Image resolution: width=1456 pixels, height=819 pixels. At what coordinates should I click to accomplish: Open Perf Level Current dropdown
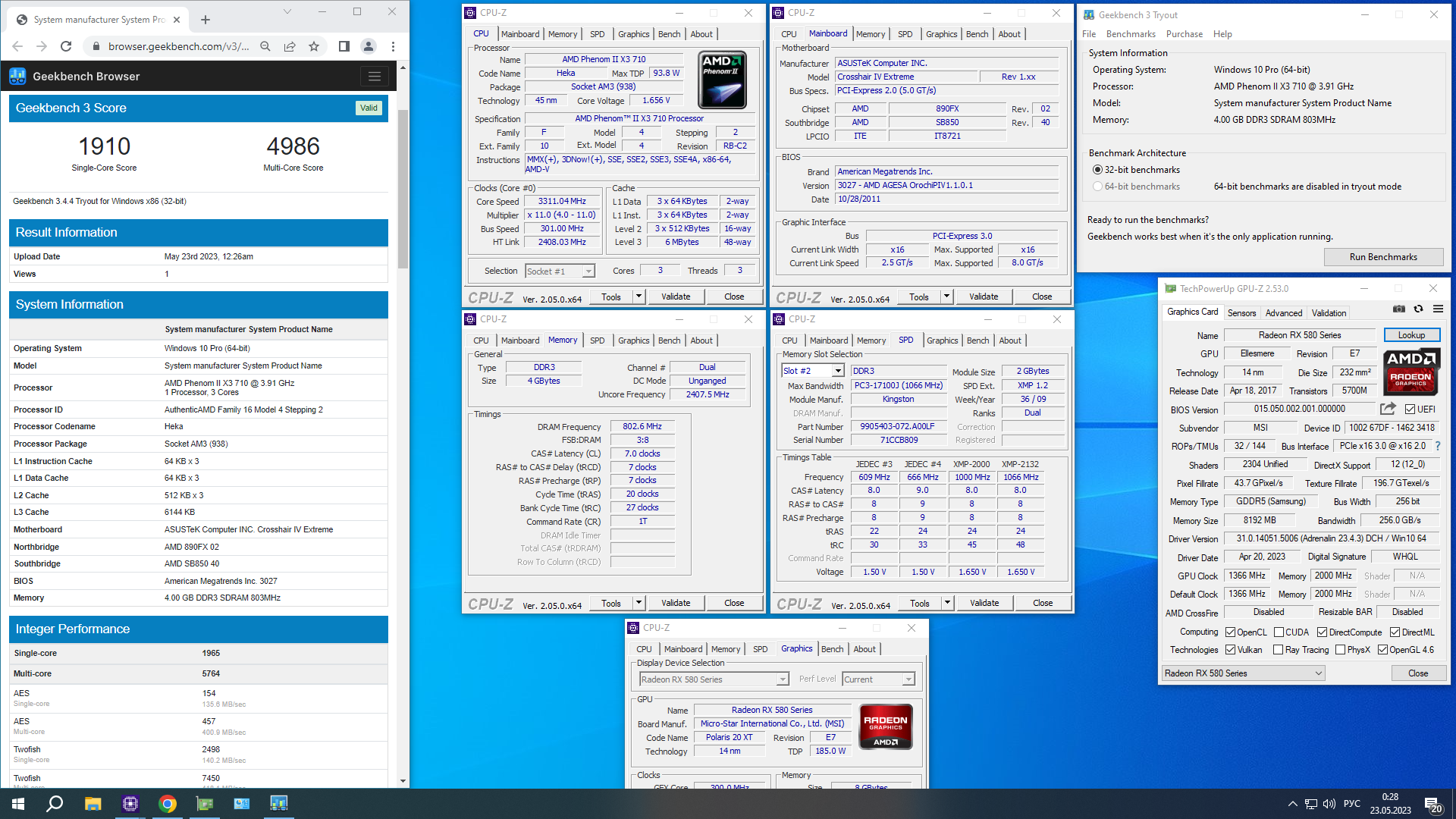[x=878, y=679]
